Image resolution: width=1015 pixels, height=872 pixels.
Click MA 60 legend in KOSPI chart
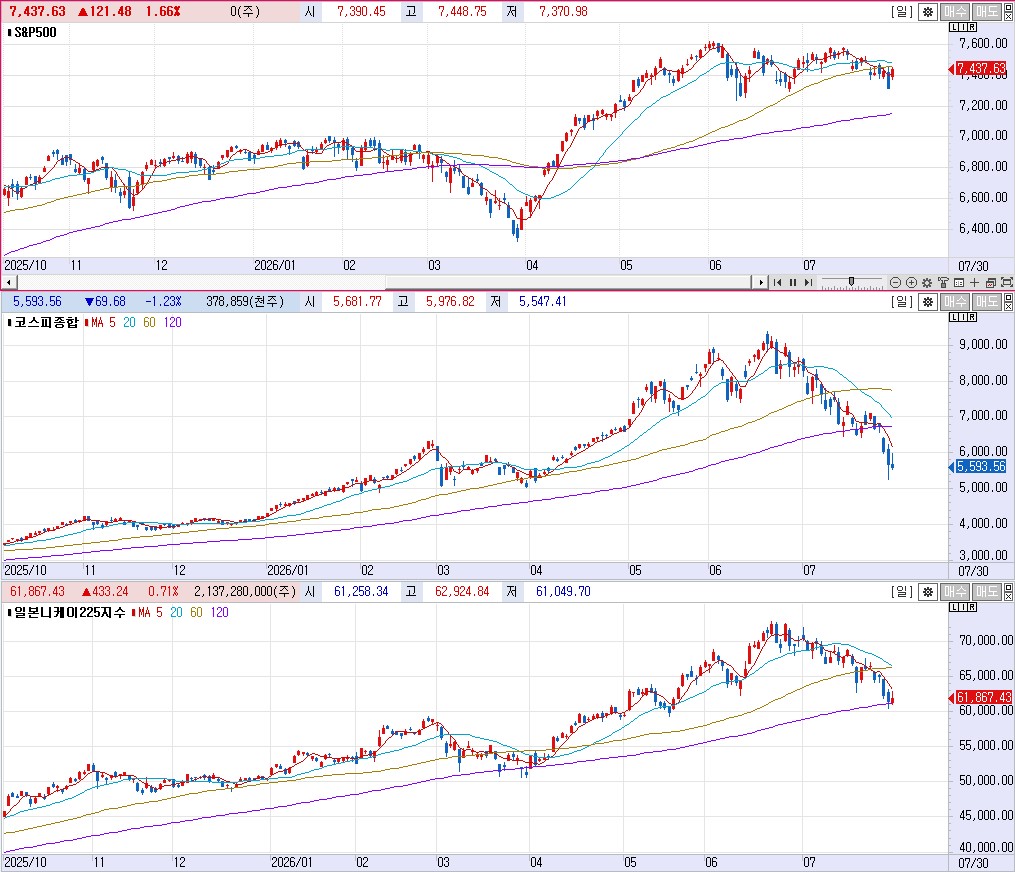tap(150, 322)
